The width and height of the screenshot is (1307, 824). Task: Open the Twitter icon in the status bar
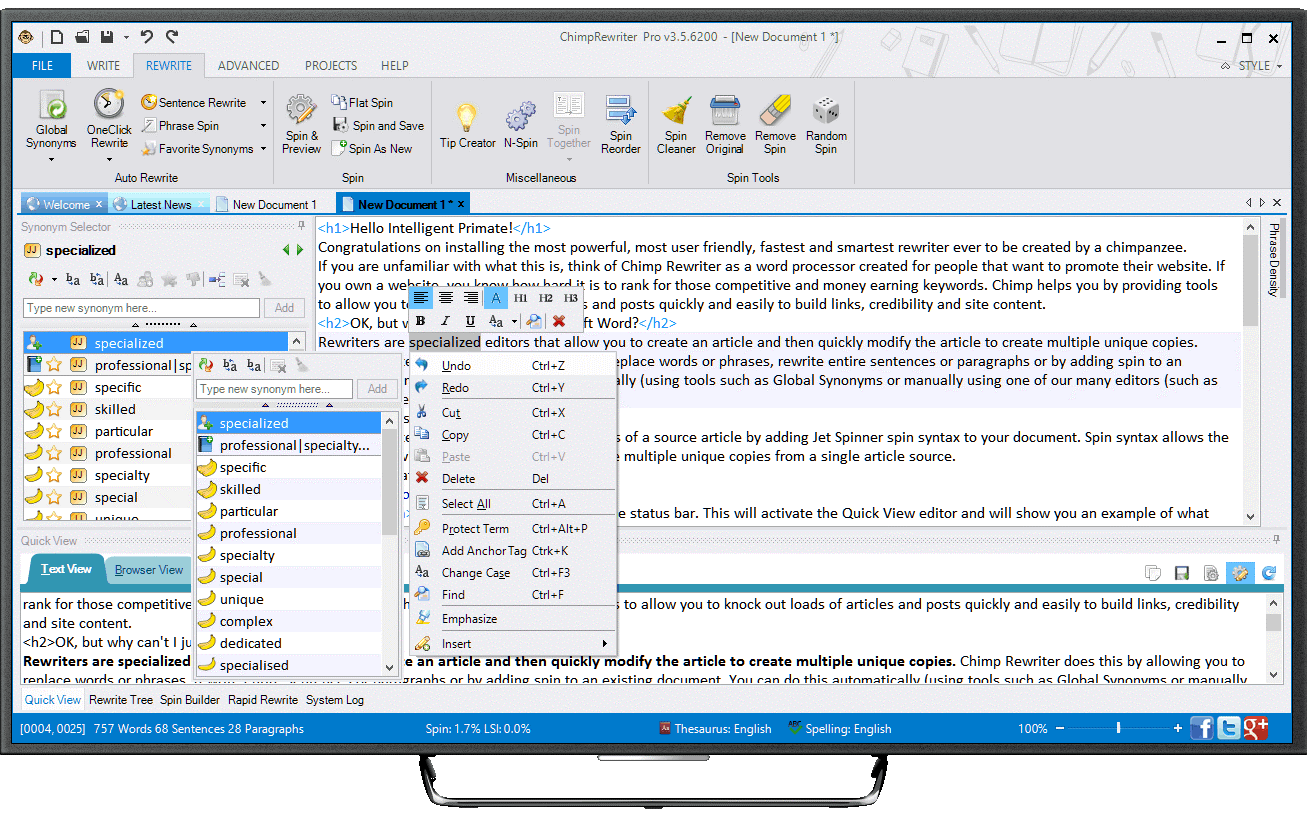point(1229,728)
